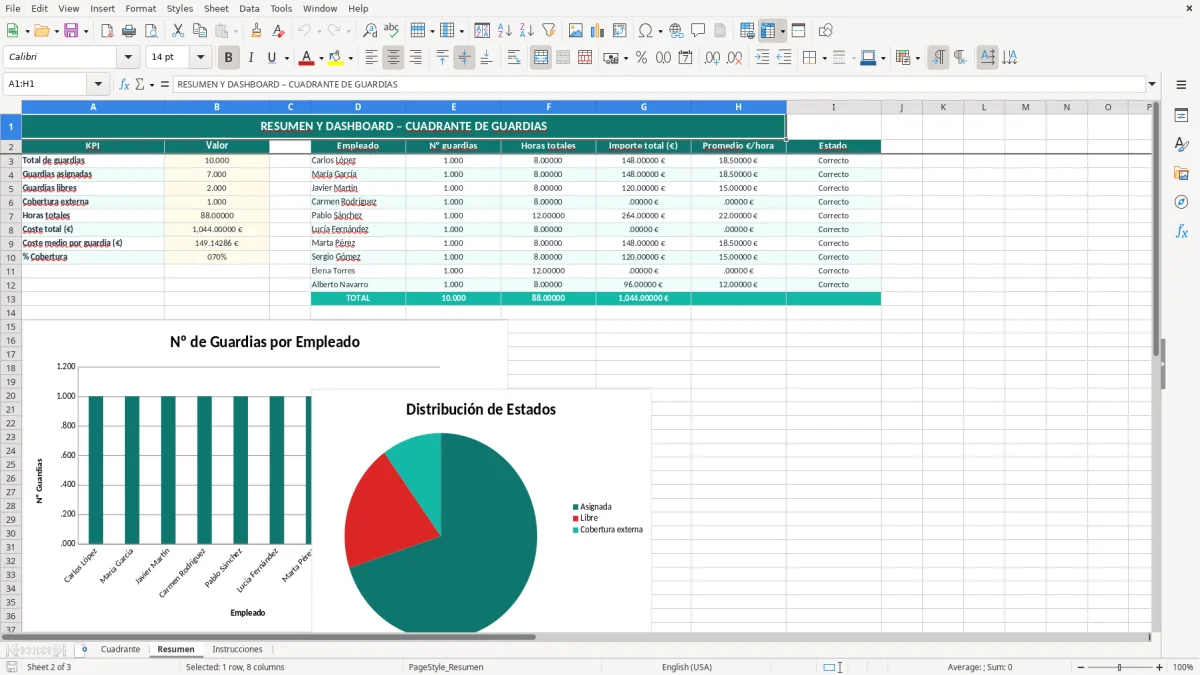Toggle Bold formatting
Screen dimensions: 1200x675
[x=228, y=58]
